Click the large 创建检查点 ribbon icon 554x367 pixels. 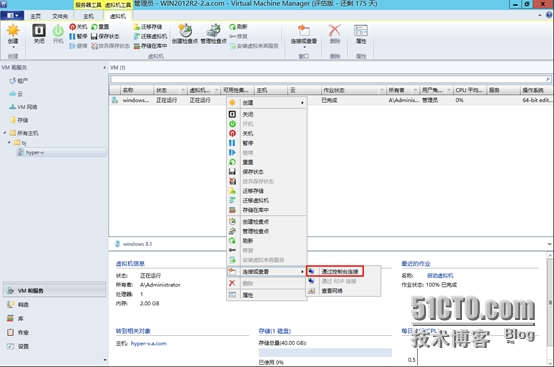click(x=185, y=31)
